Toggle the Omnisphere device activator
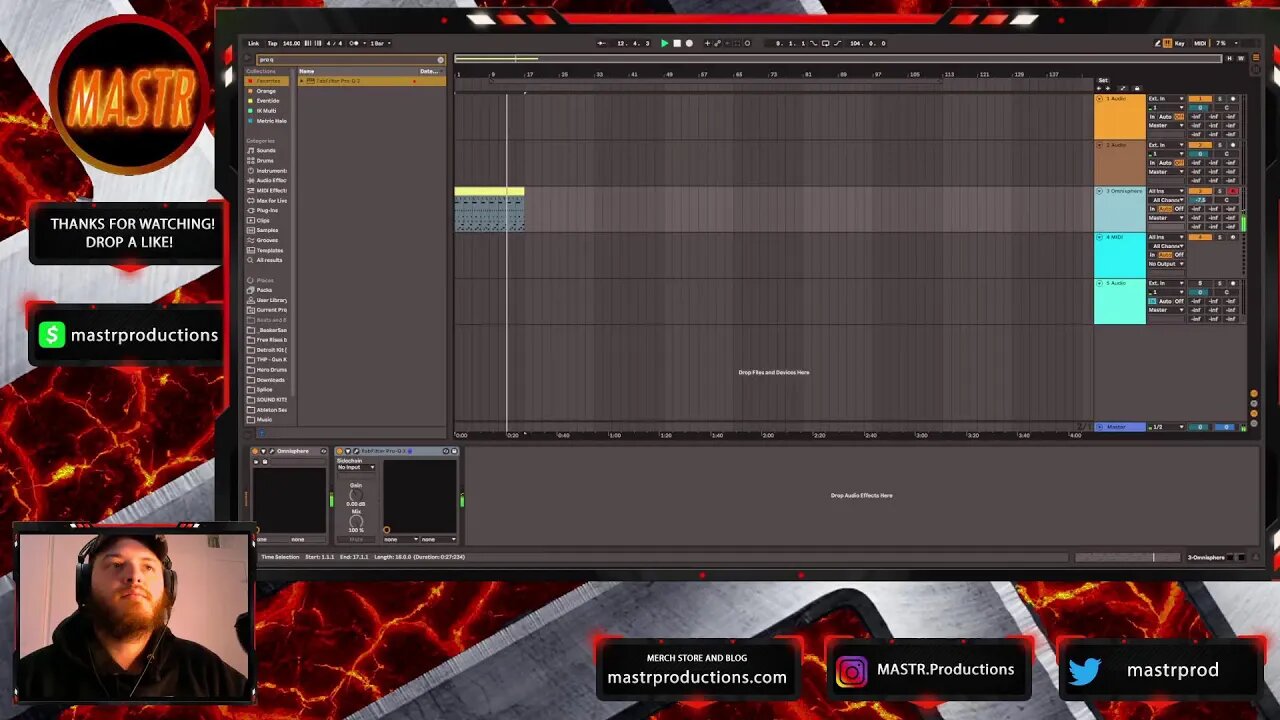Screen dimensions: 1280x720 tap(254, 451)
